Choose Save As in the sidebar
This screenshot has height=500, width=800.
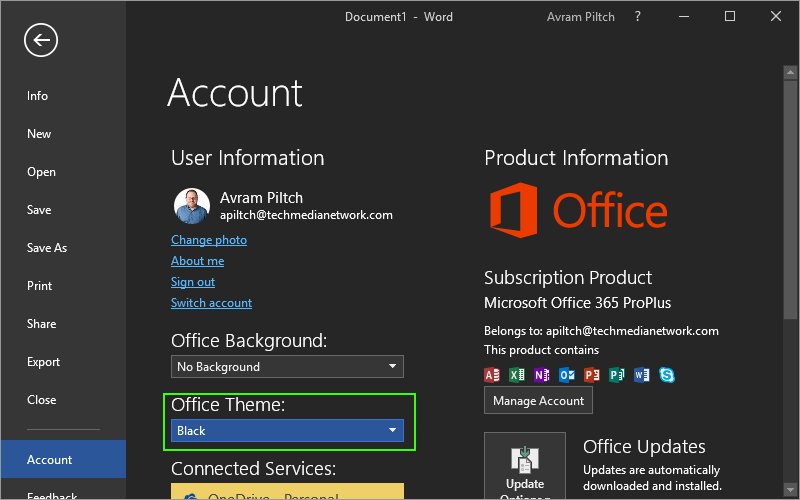click(x=47, y=248)
